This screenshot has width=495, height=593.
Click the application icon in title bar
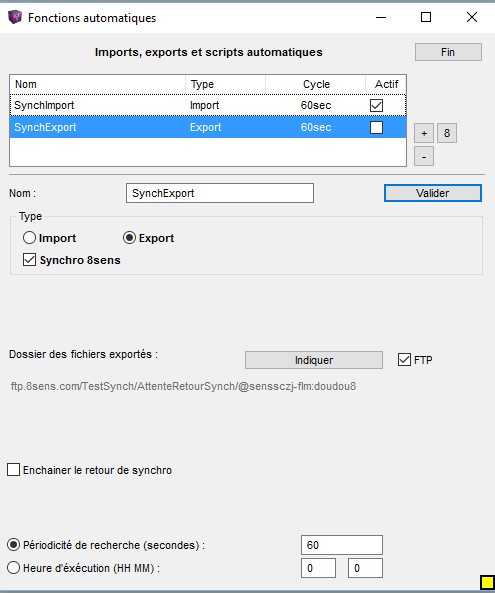pos(15,17)
